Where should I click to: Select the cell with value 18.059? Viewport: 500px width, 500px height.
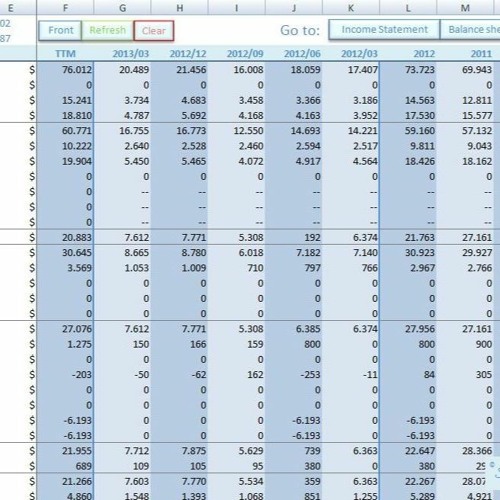click(294, 70)
